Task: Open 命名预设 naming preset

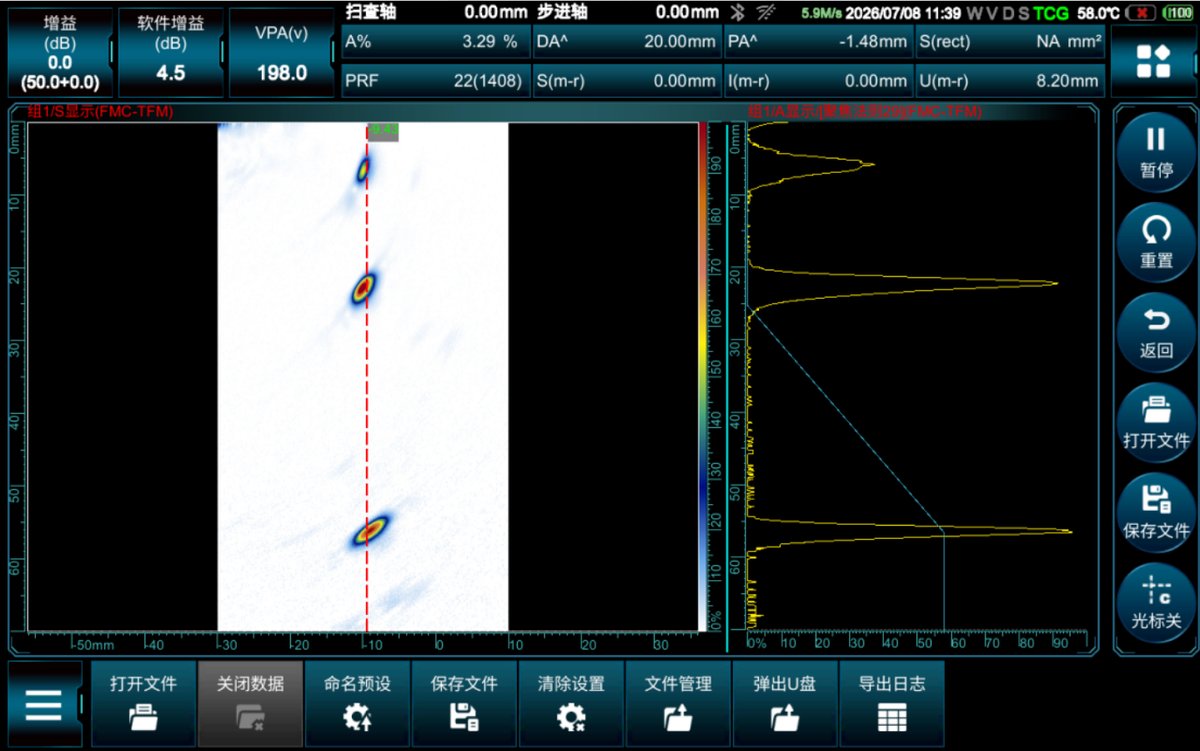Action: coord(358,703)
